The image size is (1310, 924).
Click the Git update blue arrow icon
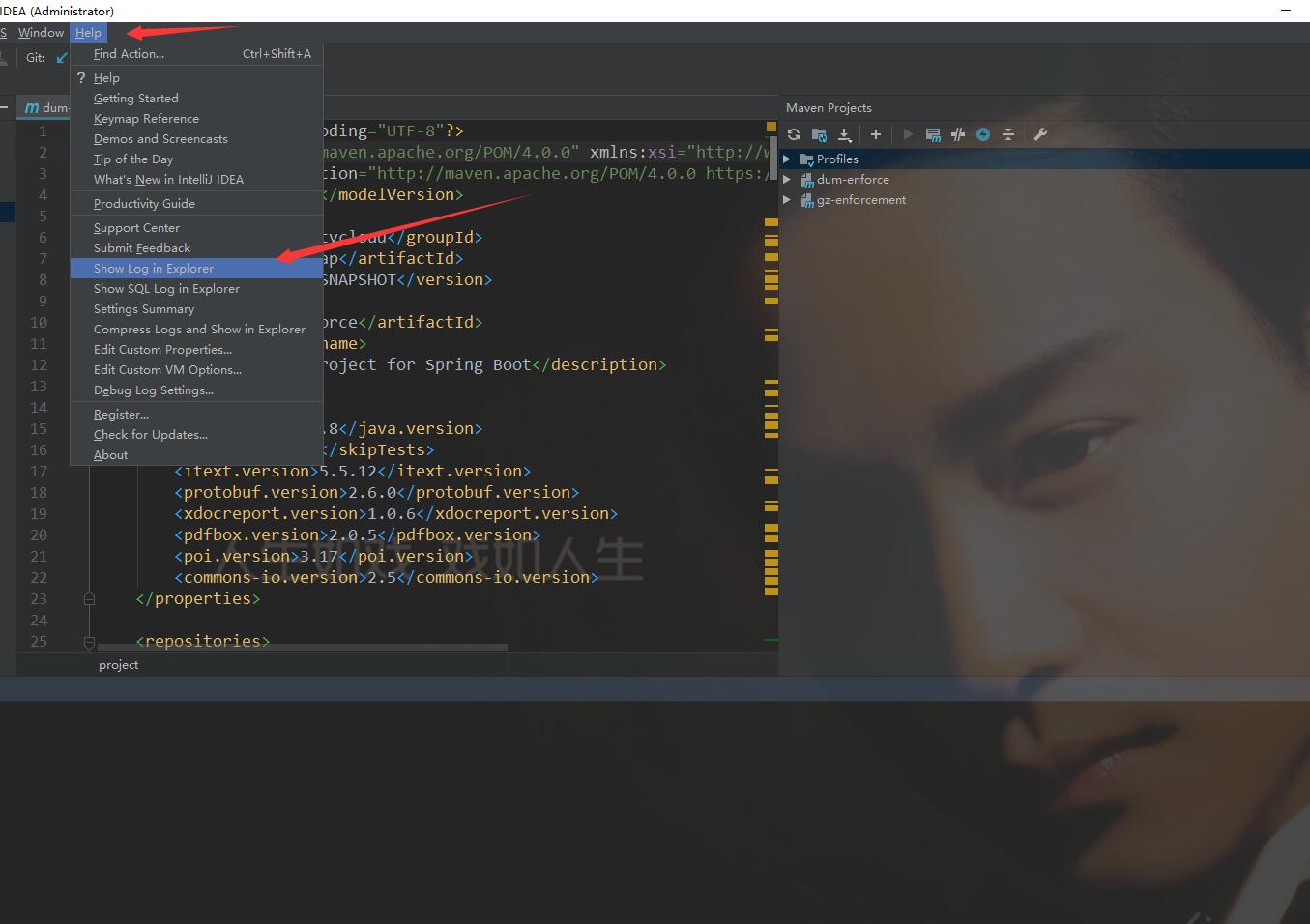click(x=60, y=56)
